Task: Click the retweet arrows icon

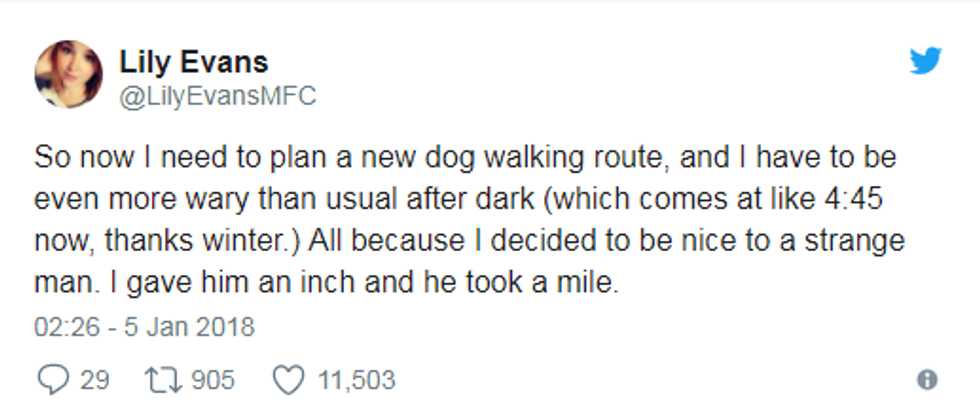Action: tap(163, 380)
